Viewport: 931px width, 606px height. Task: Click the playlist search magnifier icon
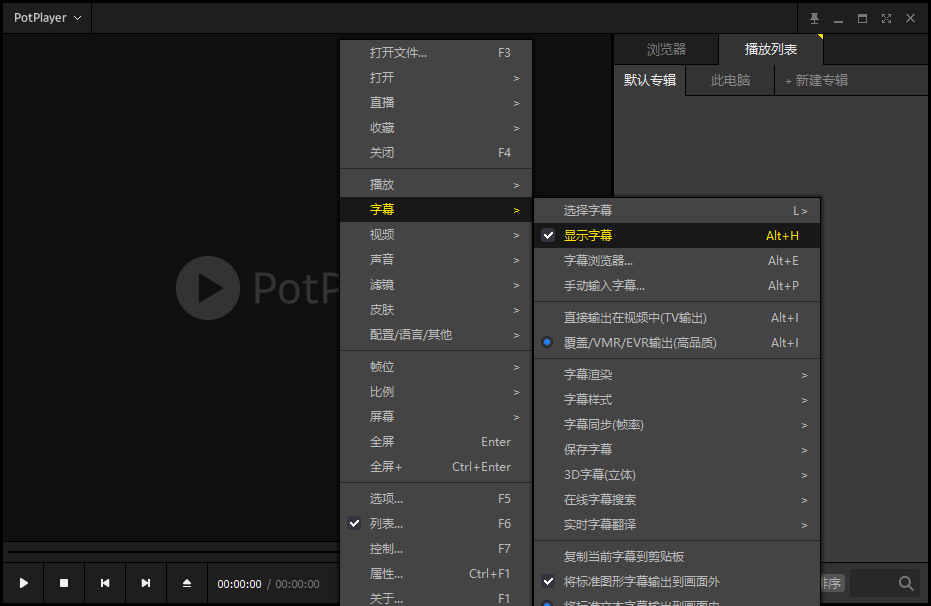coord(905,582)
